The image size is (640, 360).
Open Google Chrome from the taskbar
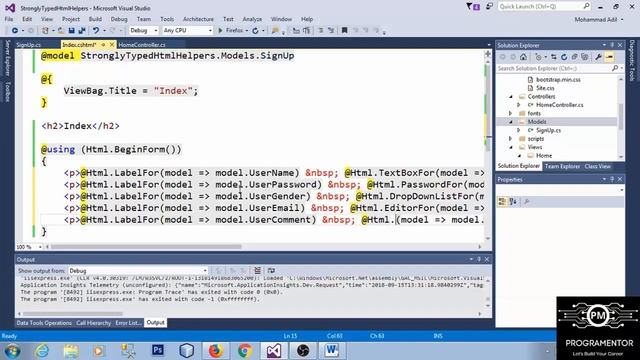(x=245, y=351)
